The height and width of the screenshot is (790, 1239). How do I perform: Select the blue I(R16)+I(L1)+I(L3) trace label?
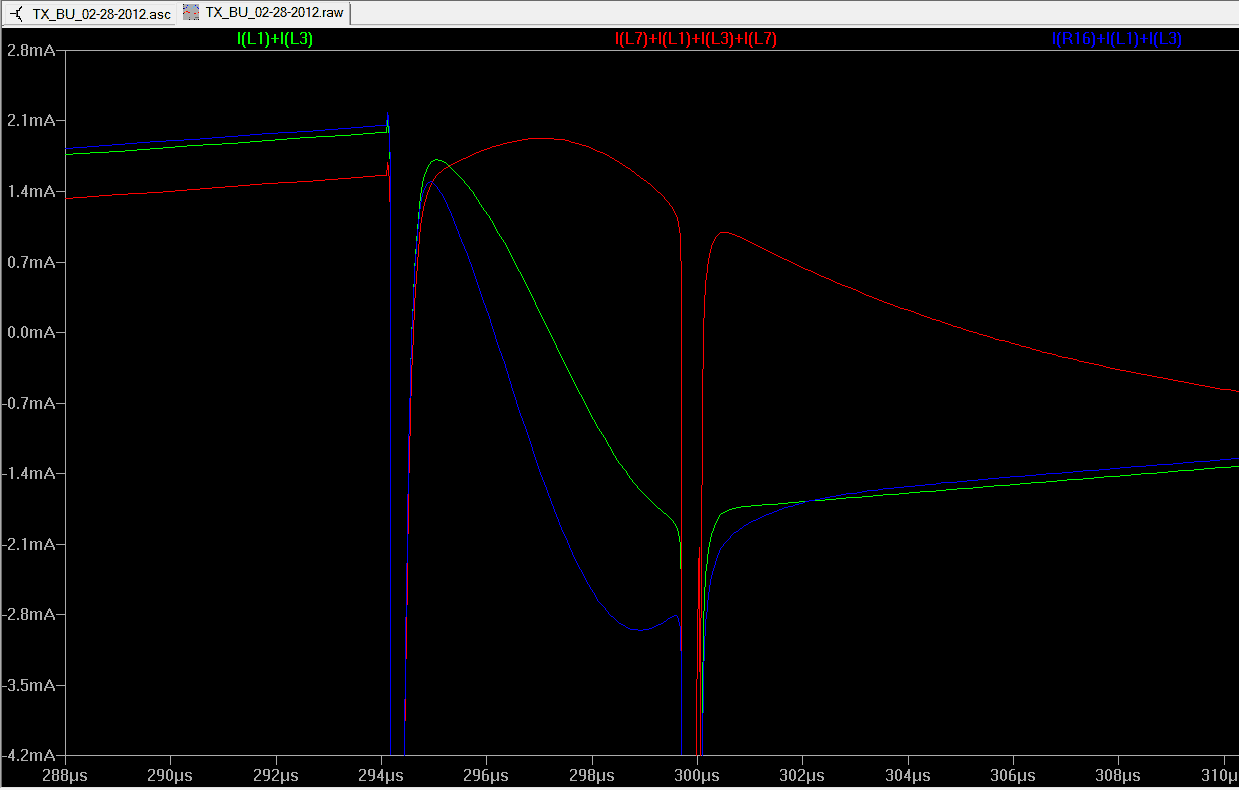[x=1116, y=39]
